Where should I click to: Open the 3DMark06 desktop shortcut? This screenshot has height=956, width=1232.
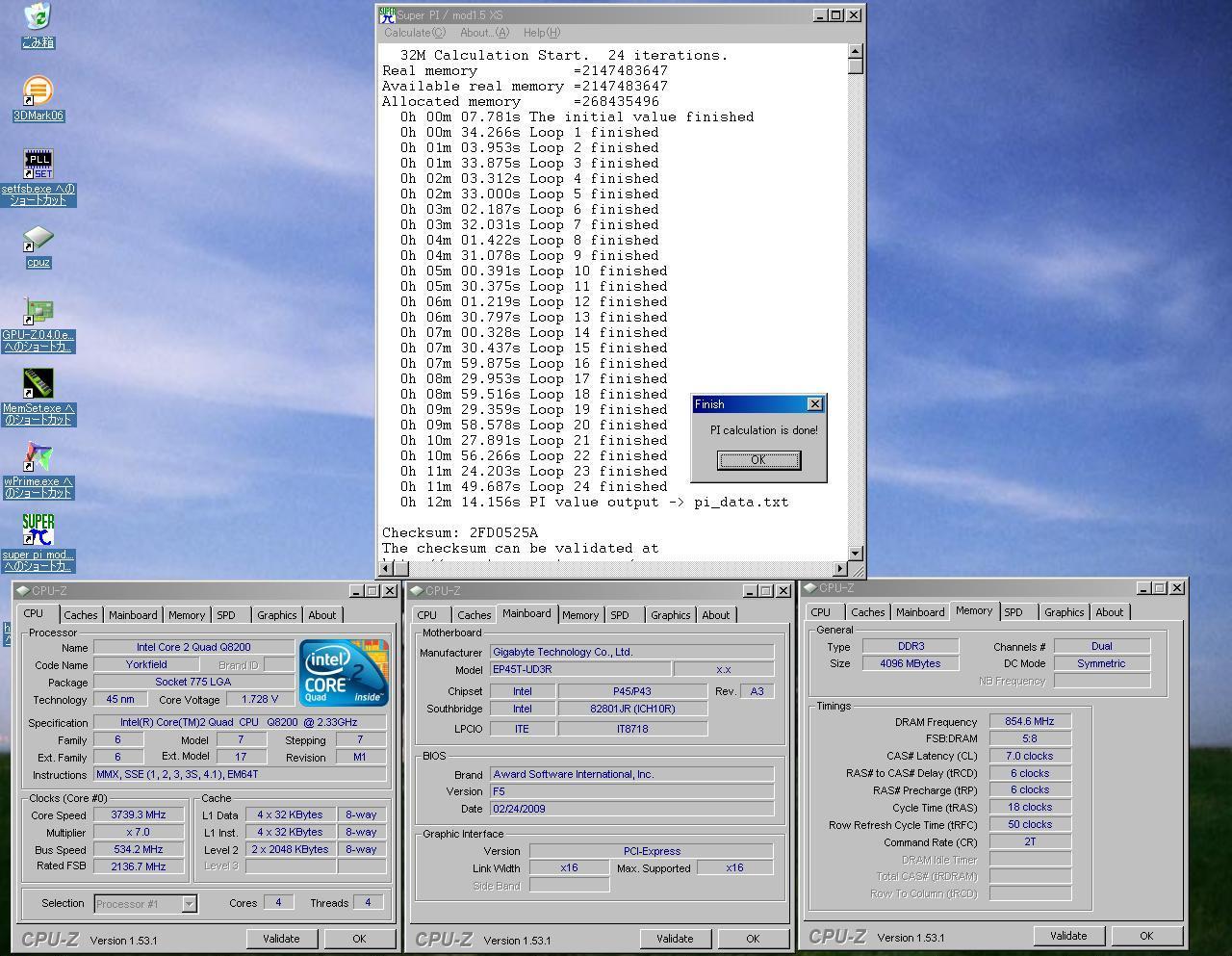coord(38,91)
